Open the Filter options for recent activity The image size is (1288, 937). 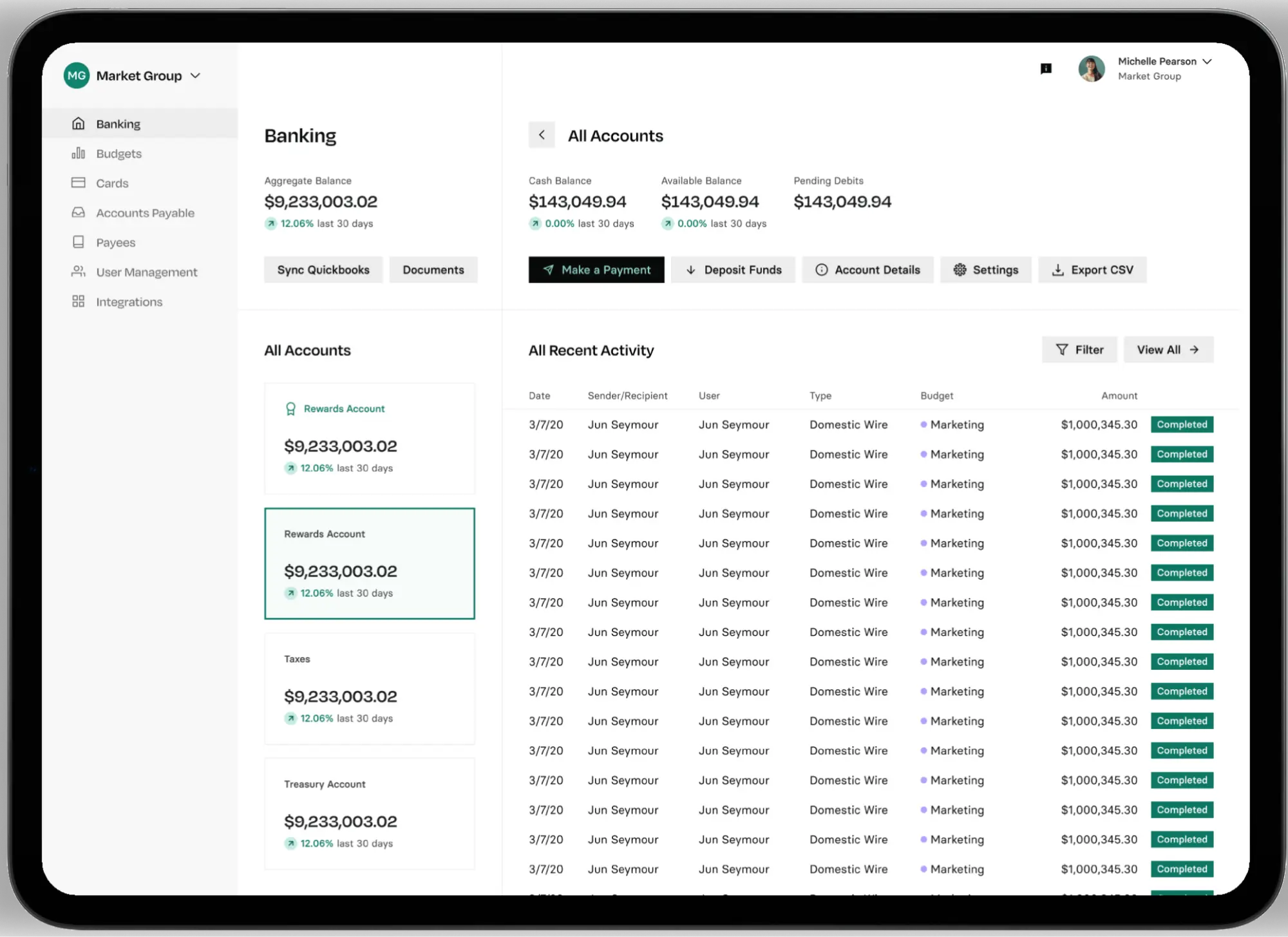(x=1079, y=350)
